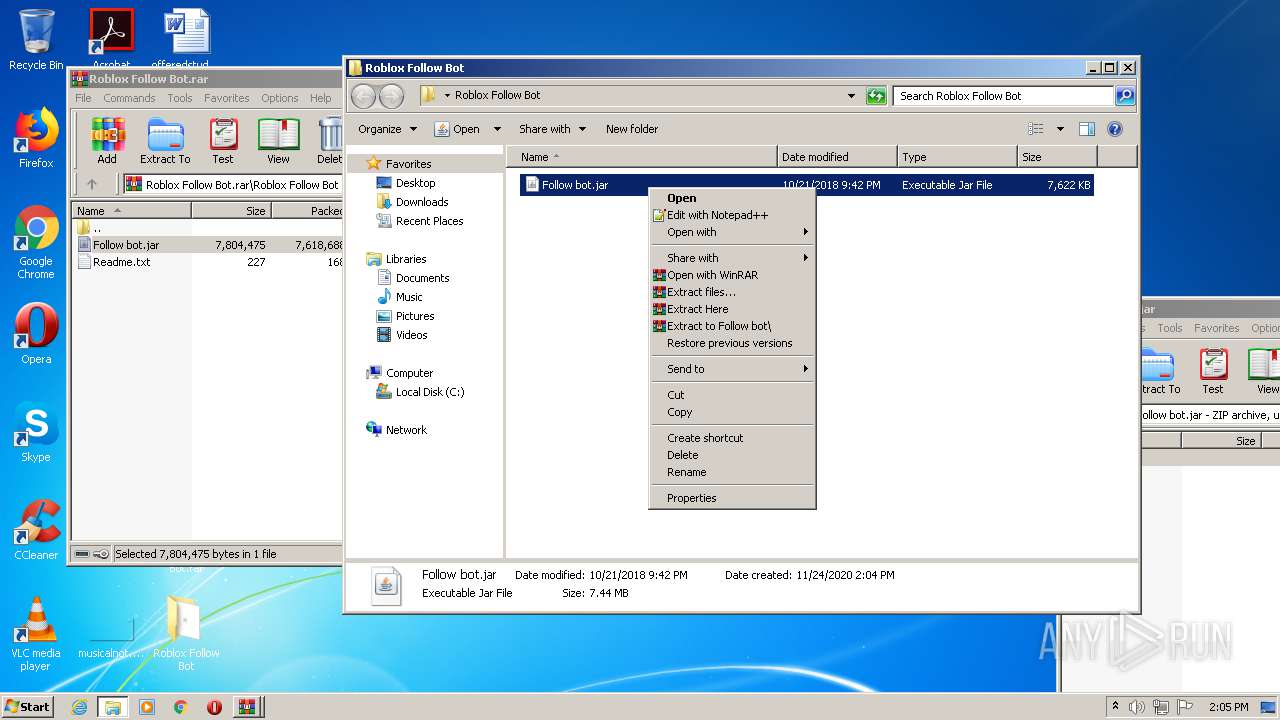The width and height of the screenshot is (1280, 720).
Task: Choose Rename in context menu
Action: (x=732, y=472)
